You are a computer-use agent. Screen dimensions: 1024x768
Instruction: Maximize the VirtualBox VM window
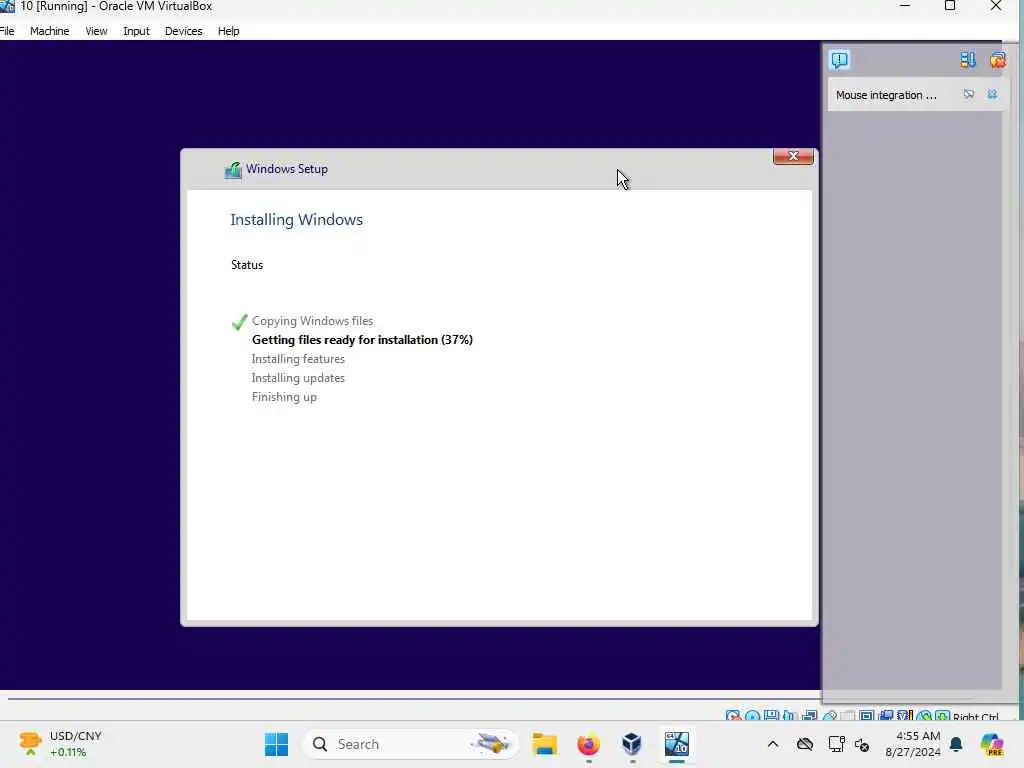[950, 6]
